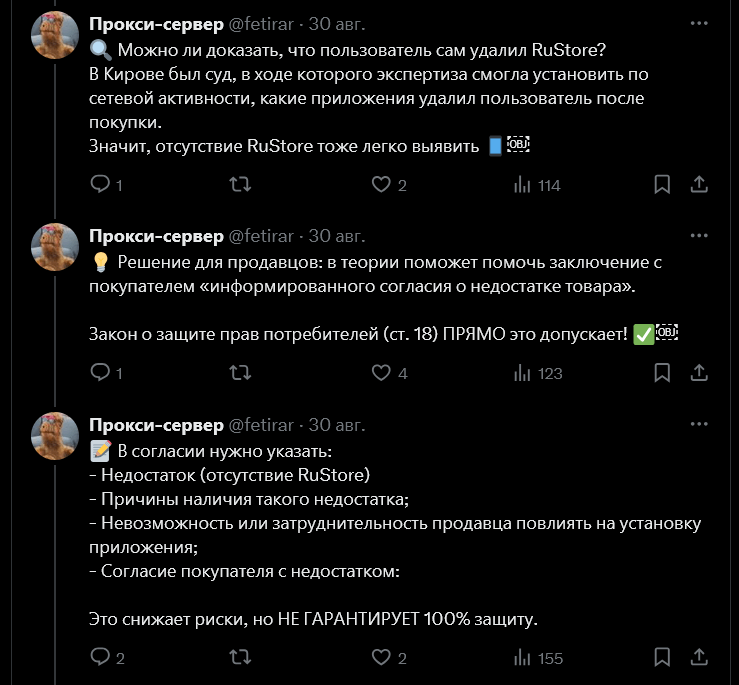Share the first tweet about RuStore
The width and height of the screenshot is (739, 685).
pos(700,185)
